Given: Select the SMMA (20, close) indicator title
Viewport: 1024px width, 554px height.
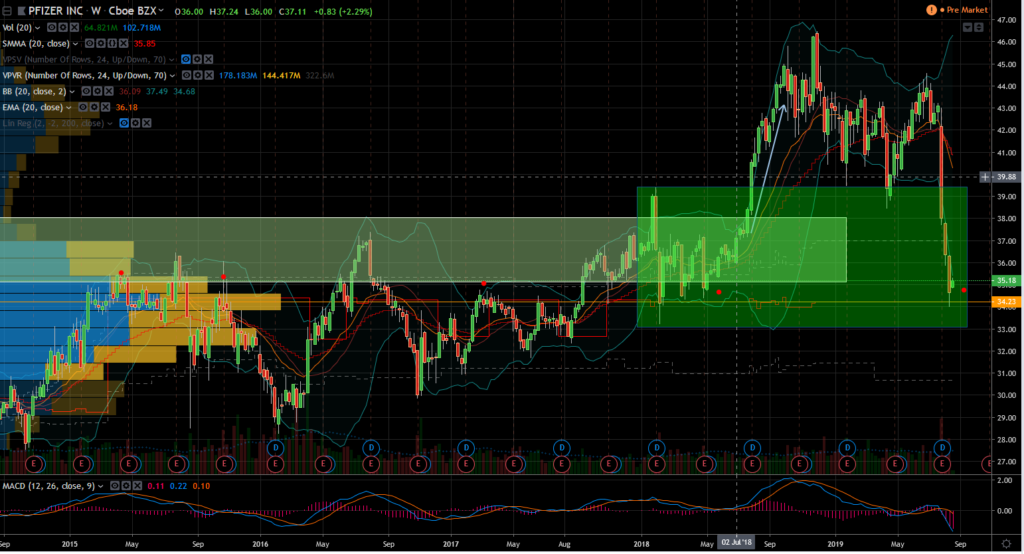Looking at the screenshot, I should click(36, 44).
